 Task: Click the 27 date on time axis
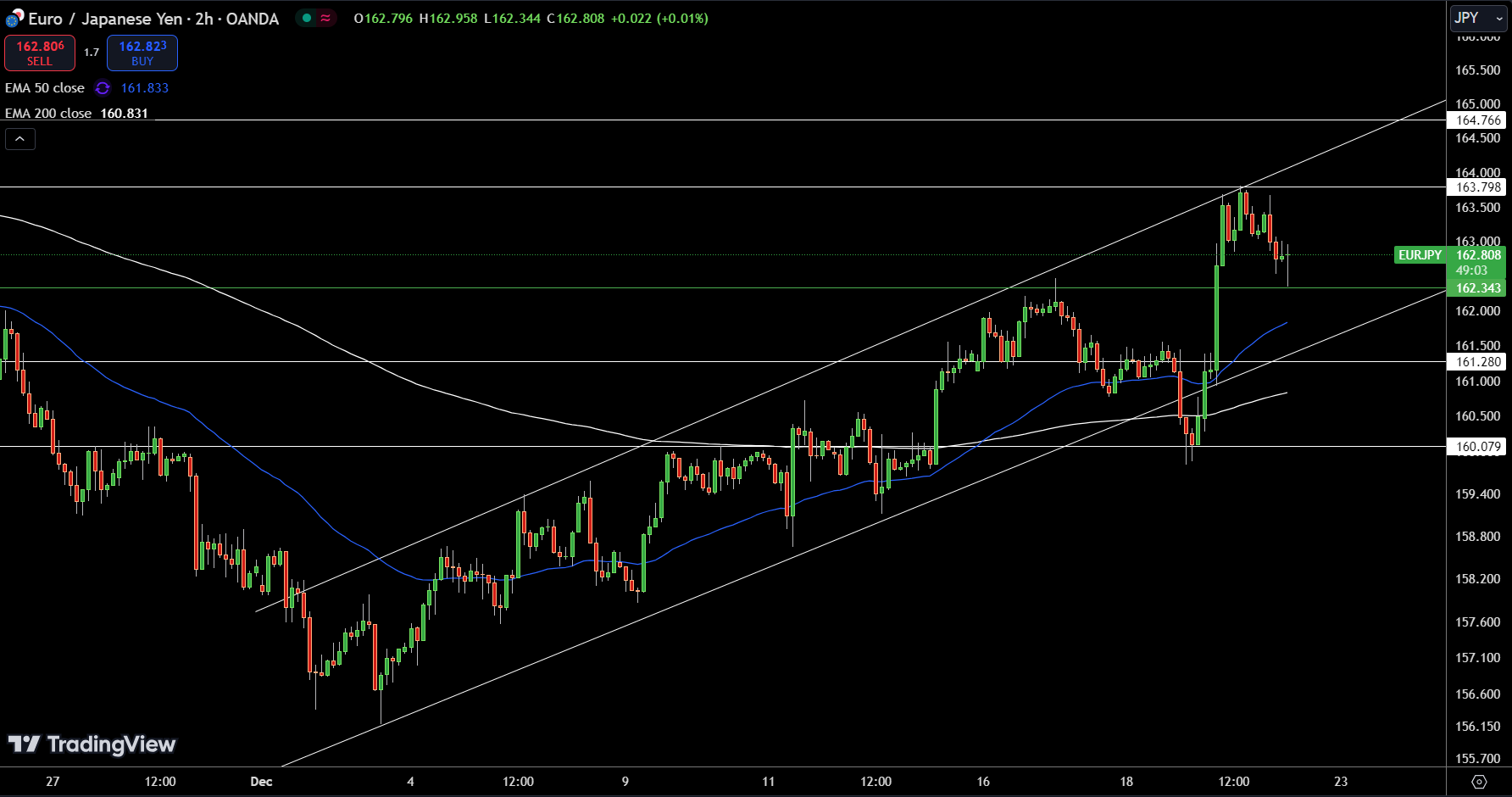[53, 782]
